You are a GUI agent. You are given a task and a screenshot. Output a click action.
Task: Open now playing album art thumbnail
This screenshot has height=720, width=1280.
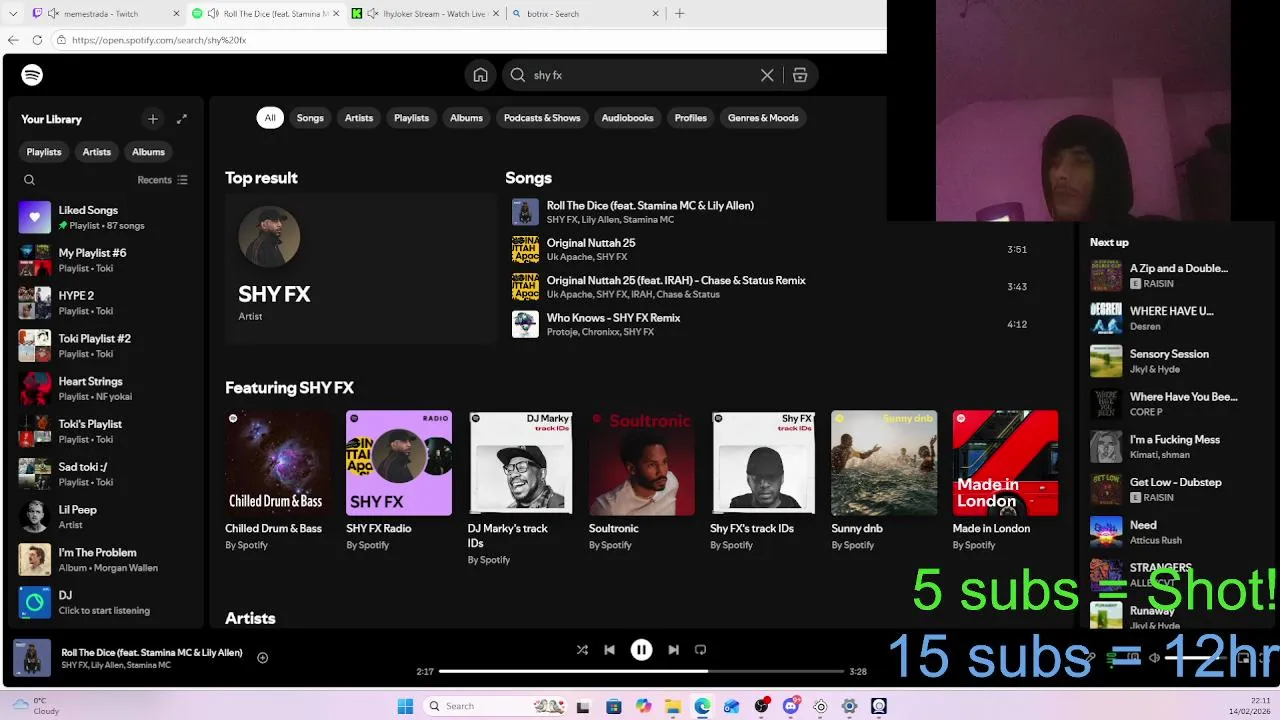coord(32,658)
